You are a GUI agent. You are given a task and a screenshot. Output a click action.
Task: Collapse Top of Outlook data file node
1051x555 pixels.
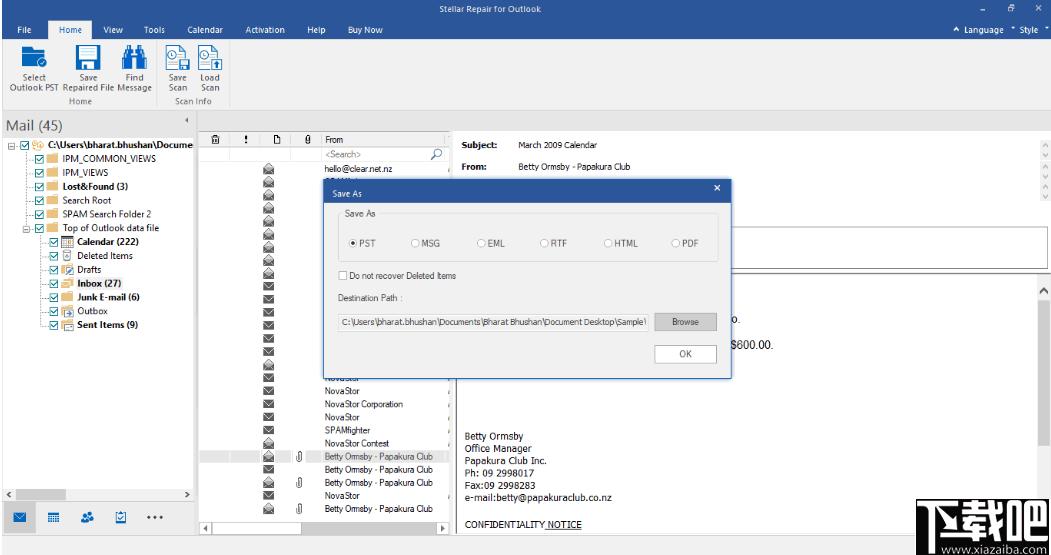point(26,228)
